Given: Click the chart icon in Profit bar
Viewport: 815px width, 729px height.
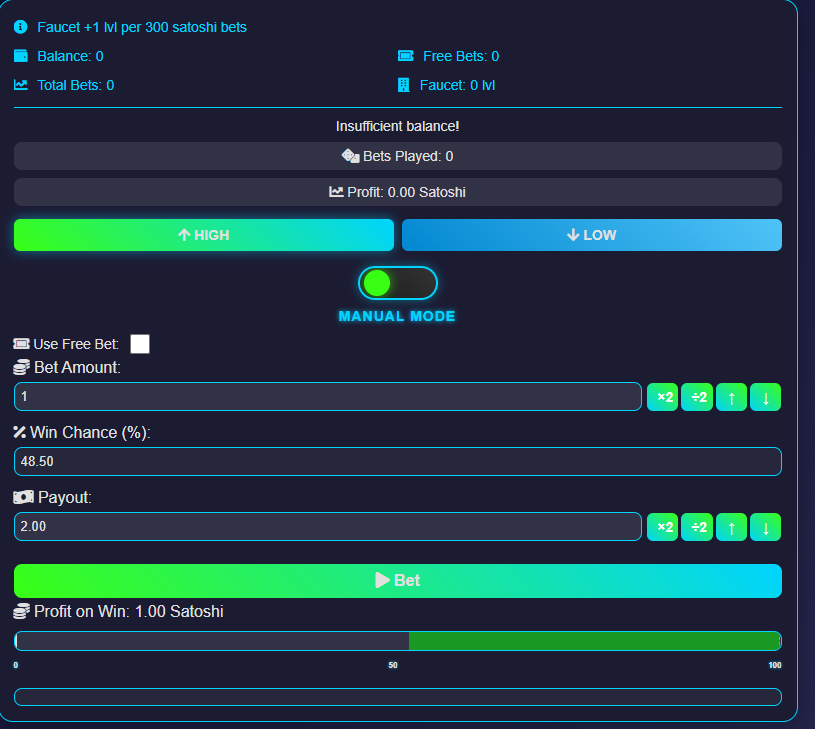Looking at the screenshot, I should point(336,192).
